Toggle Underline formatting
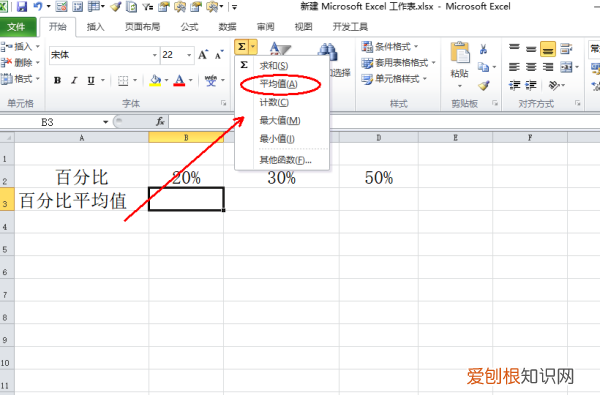Image resolution: width=600 pixels, height=395 pixels. [91, 80]
